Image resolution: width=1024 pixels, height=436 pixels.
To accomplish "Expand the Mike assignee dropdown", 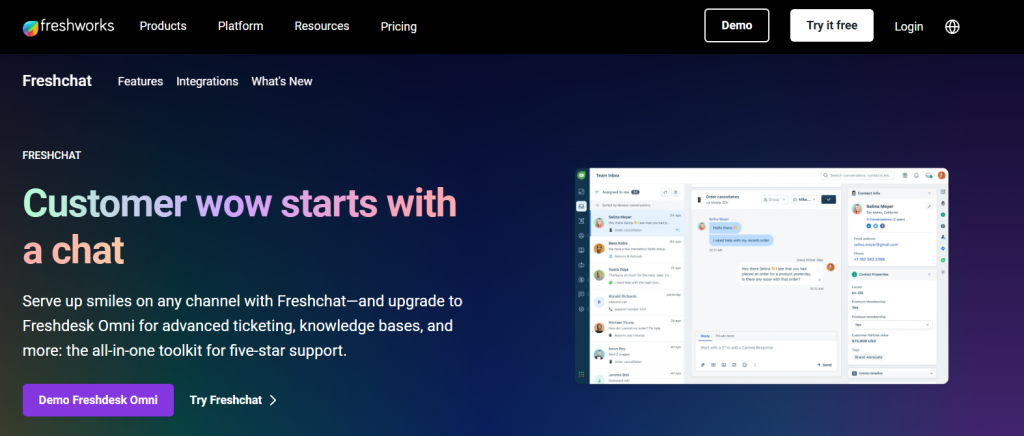I will pyautogui.click(x=805, y=200).
